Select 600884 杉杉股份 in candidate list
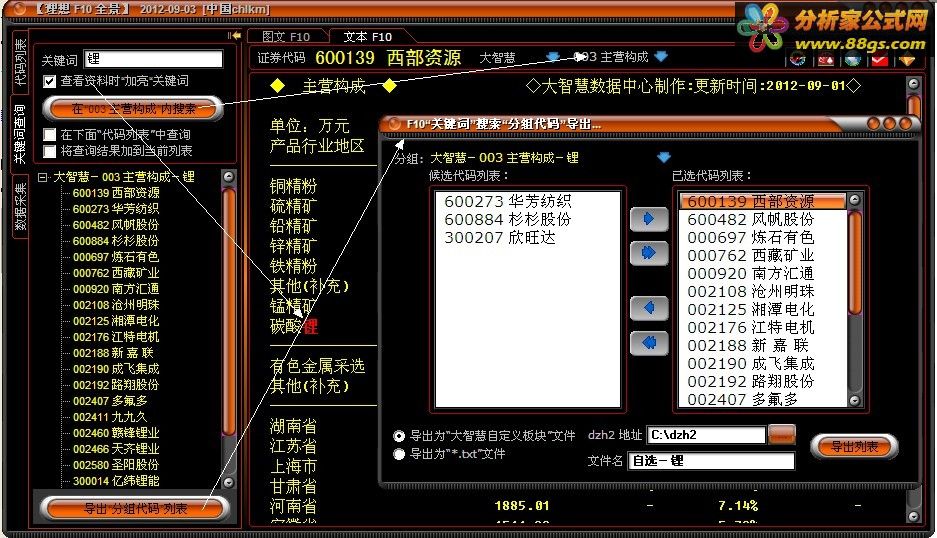The width and height of the screenshot is (937, 538). [508, 219]
